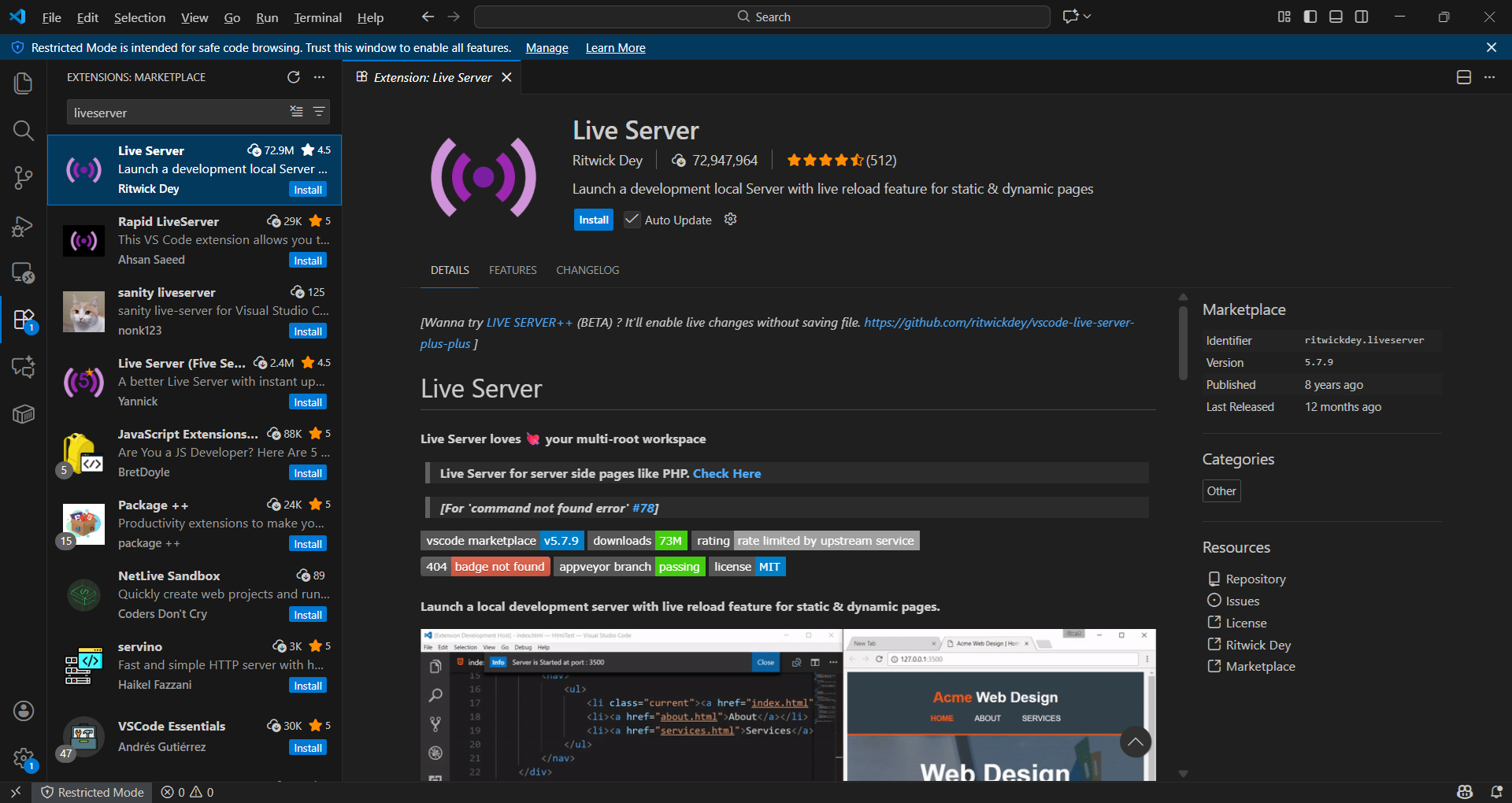Toggle the bottom panel visibility
1512x803 pixels.
[x=1336, y=17]
